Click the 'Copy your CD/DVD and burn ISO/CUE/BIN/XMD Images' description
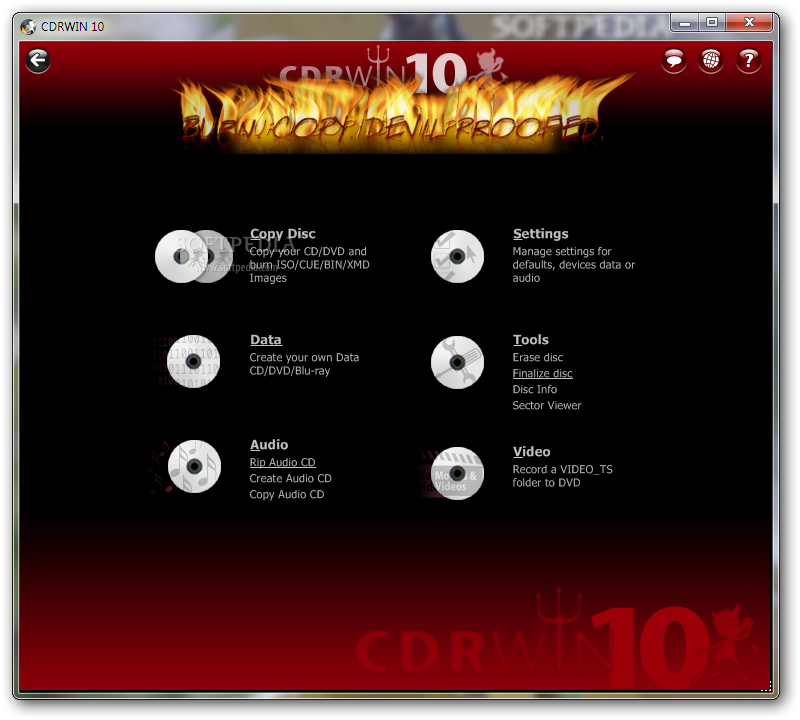800x720 pixels. (x=309, y=265)
